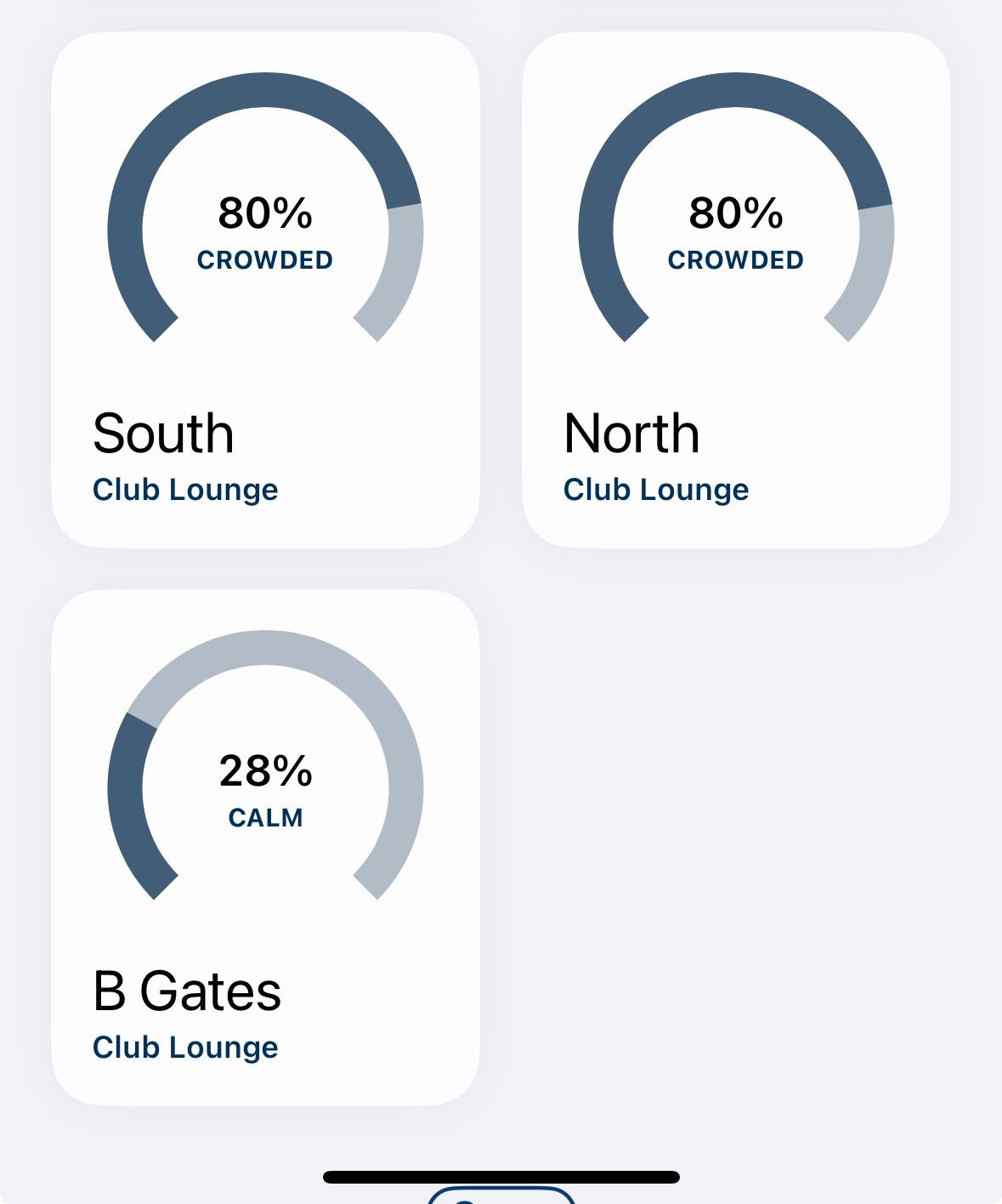
Task: Tap the black home indicator bar
Action: pyautogui.click(x=501, y=1178)
